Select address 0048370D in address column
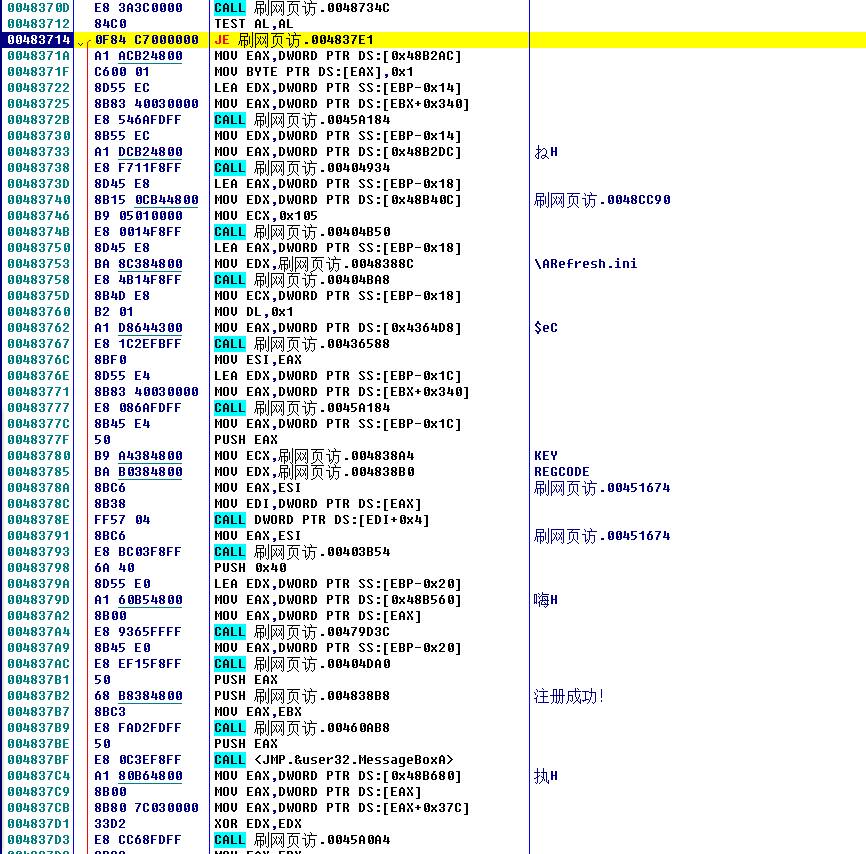Image resolution: width=866 pixels, height=854 pixels. click(x=39, y=8)
